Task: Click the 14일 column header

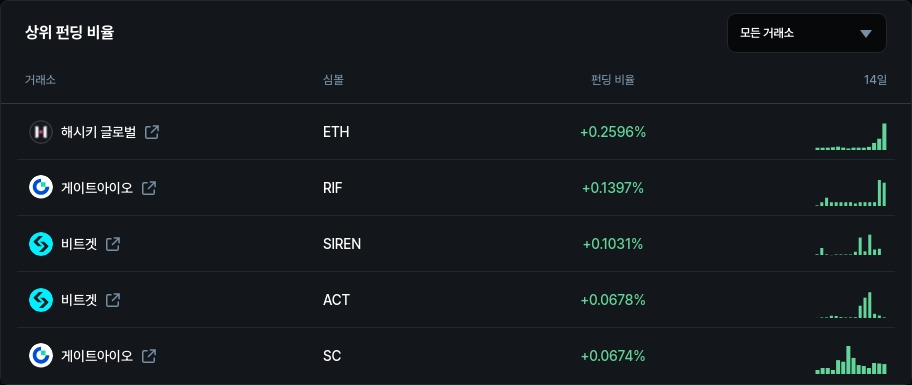Action: pos(875,80)
